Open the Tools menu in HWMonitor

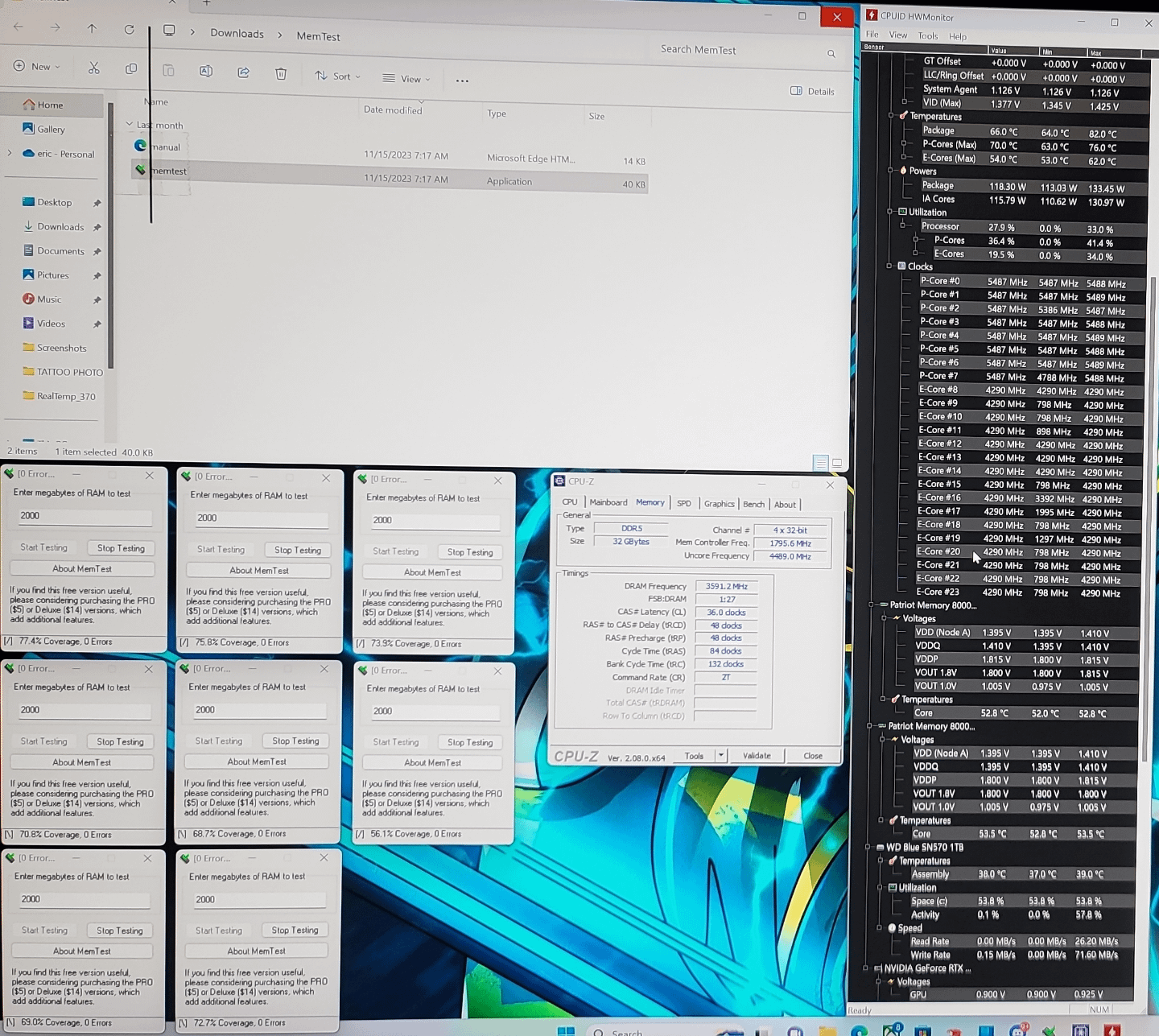(x=928, y=36)
